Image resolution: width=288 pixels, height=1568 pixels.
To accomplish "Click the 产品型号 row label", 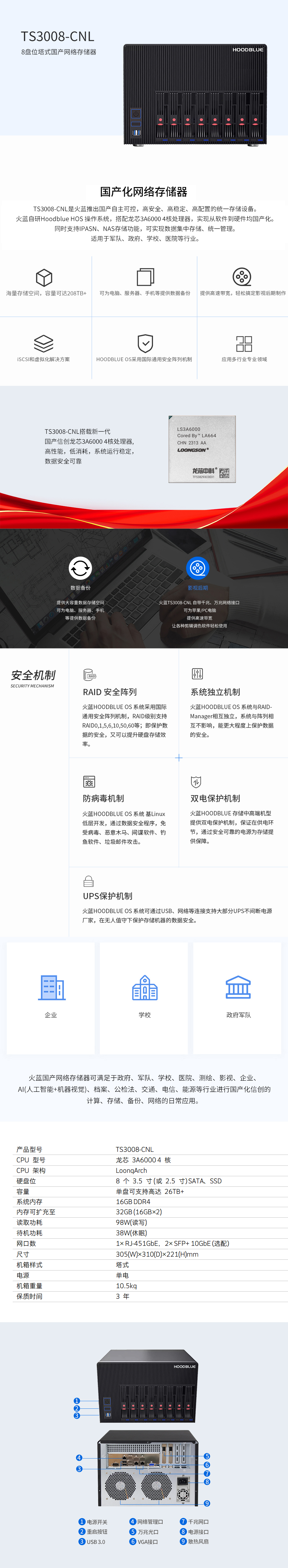I will [x=29, y=1150].
